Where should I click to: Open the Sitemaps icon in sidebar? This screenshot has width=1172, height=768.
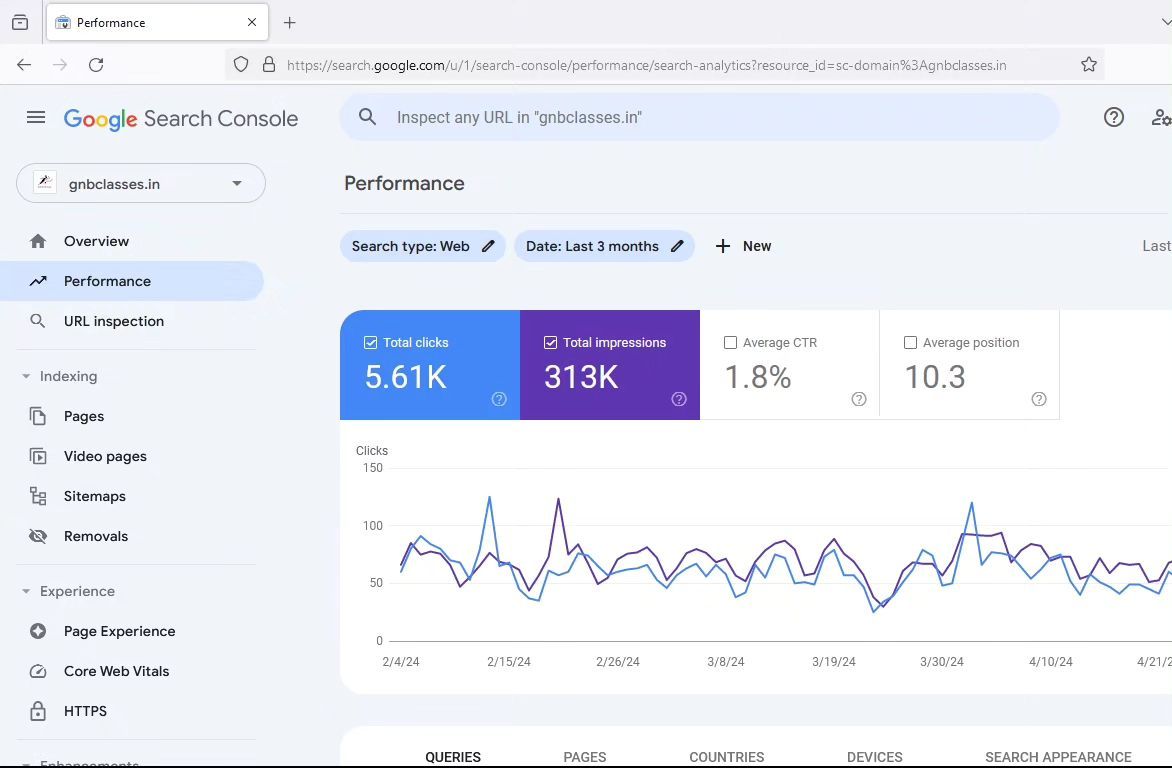(38, 496)
